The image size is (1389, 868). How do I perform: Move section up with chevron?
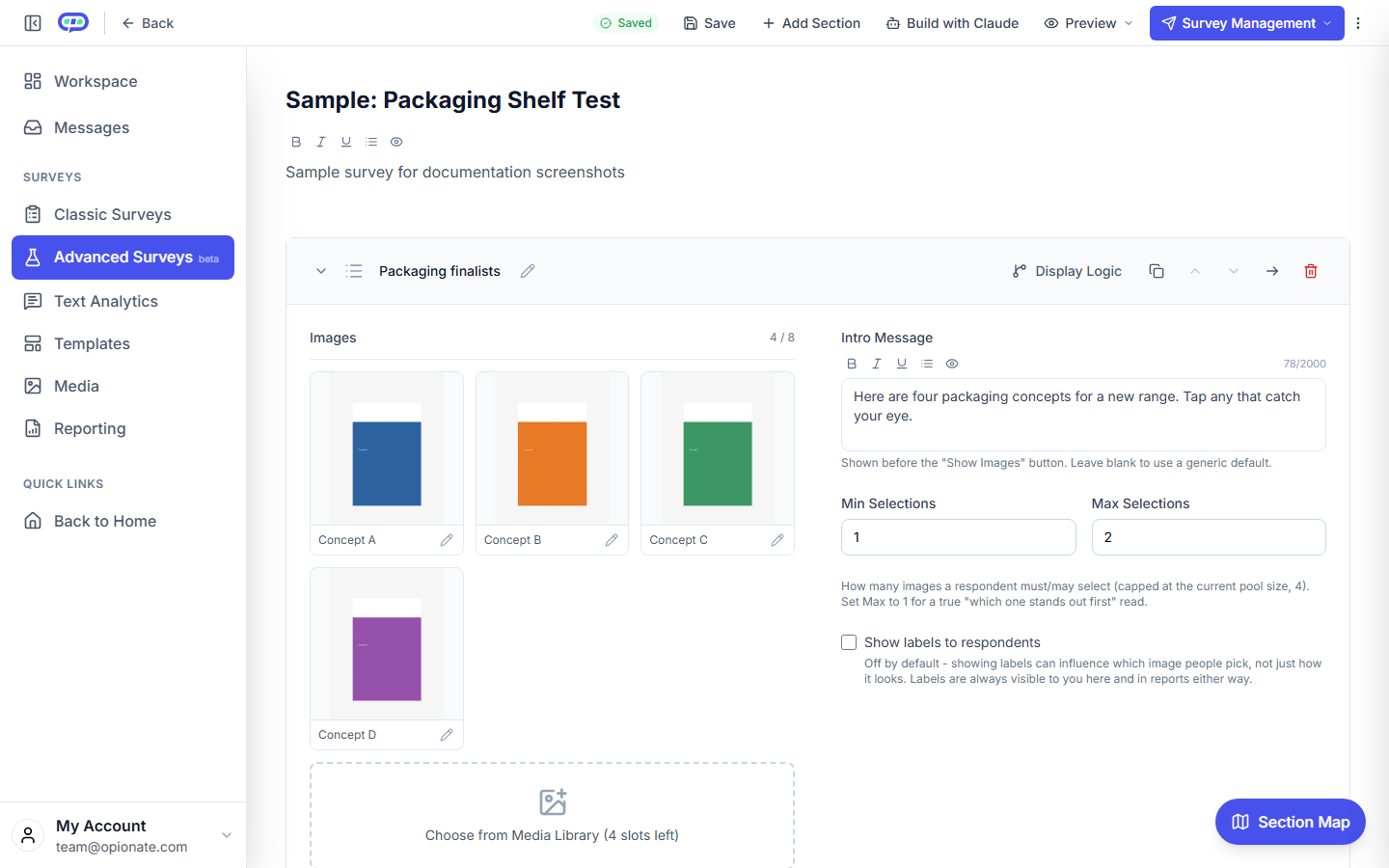pyautogui.click(x=1195, y=271)
